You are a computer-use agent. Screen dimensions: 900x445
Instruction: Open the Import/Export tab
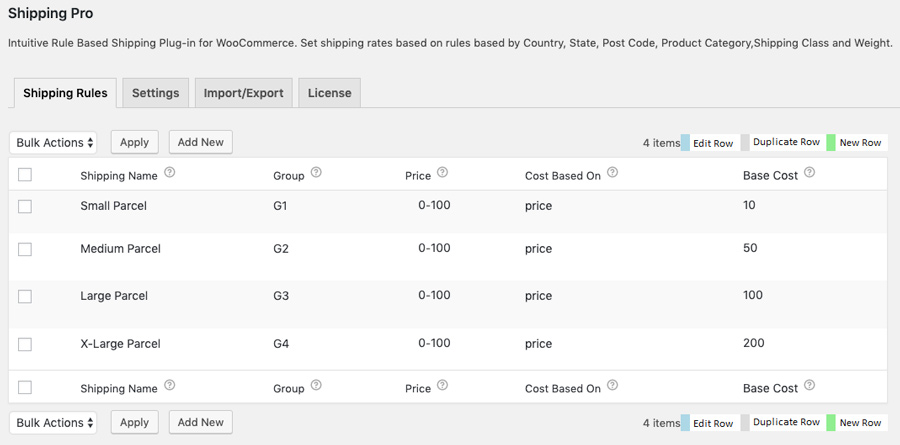[243, 93]
